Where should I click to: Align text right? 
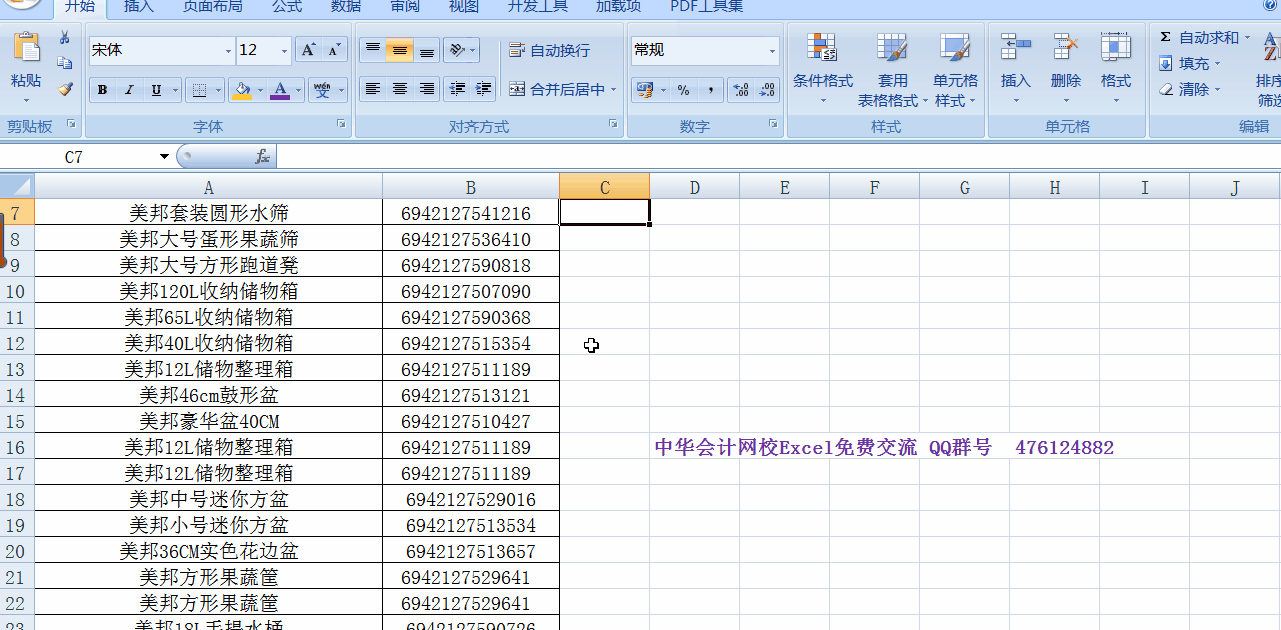(x=427, y=89)
